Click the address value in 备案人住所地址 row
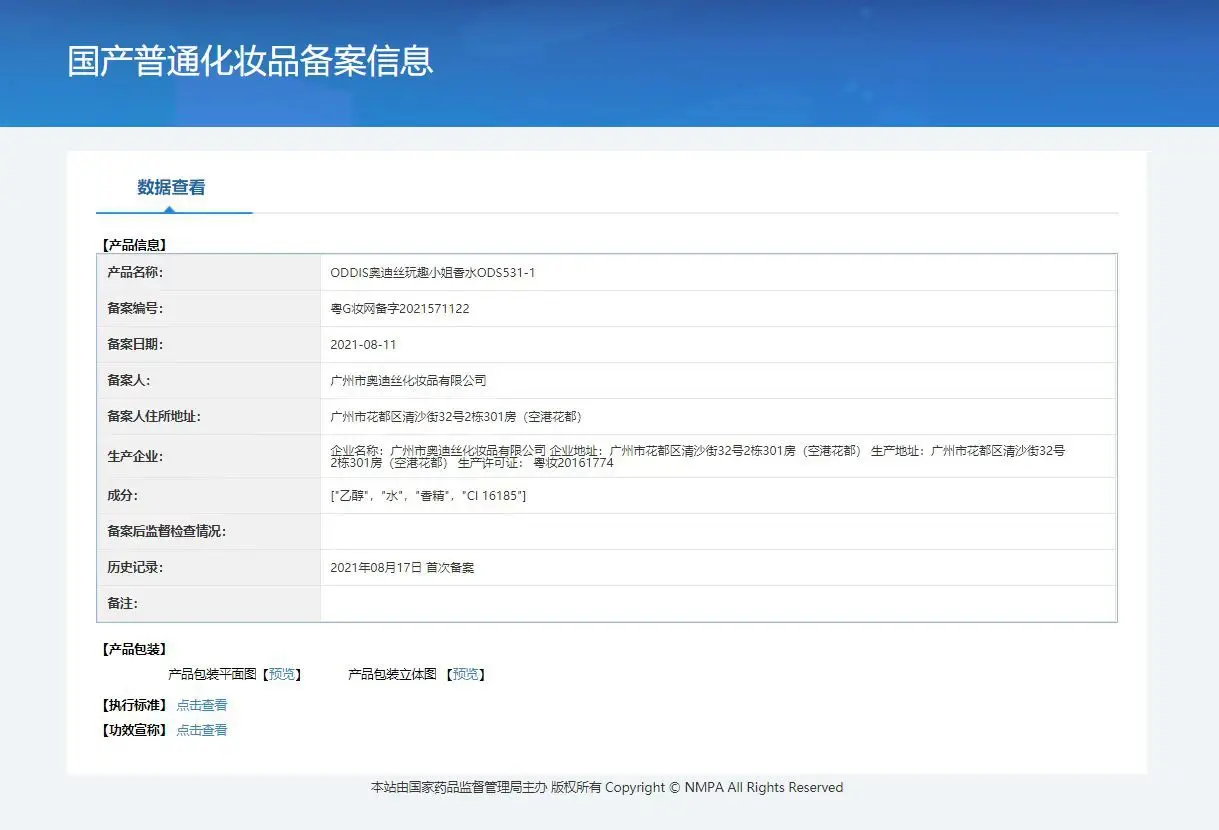 pyautogui.click(x=456, y=417)
